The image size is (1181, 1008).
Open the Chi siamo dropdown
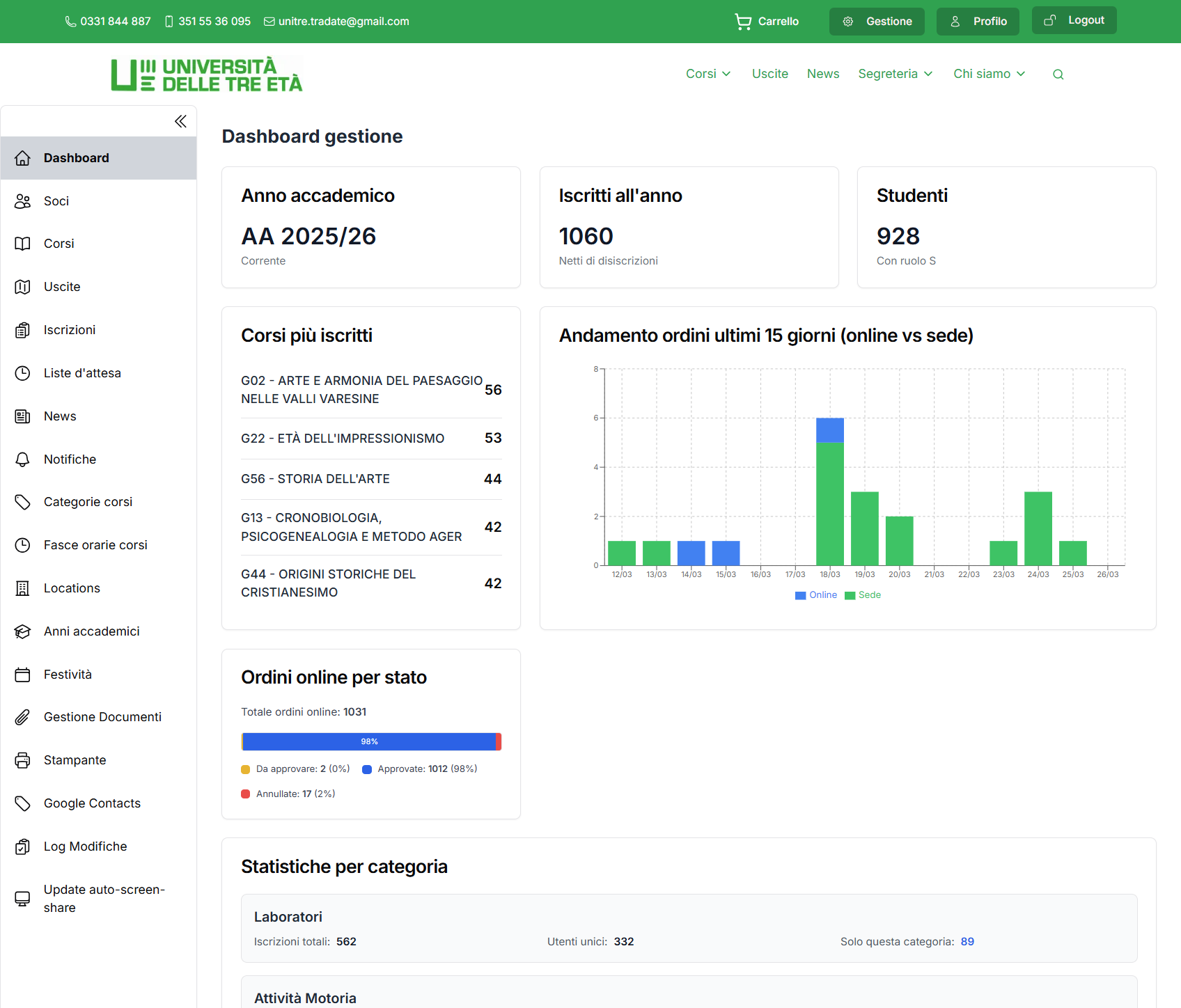[989, 74]
